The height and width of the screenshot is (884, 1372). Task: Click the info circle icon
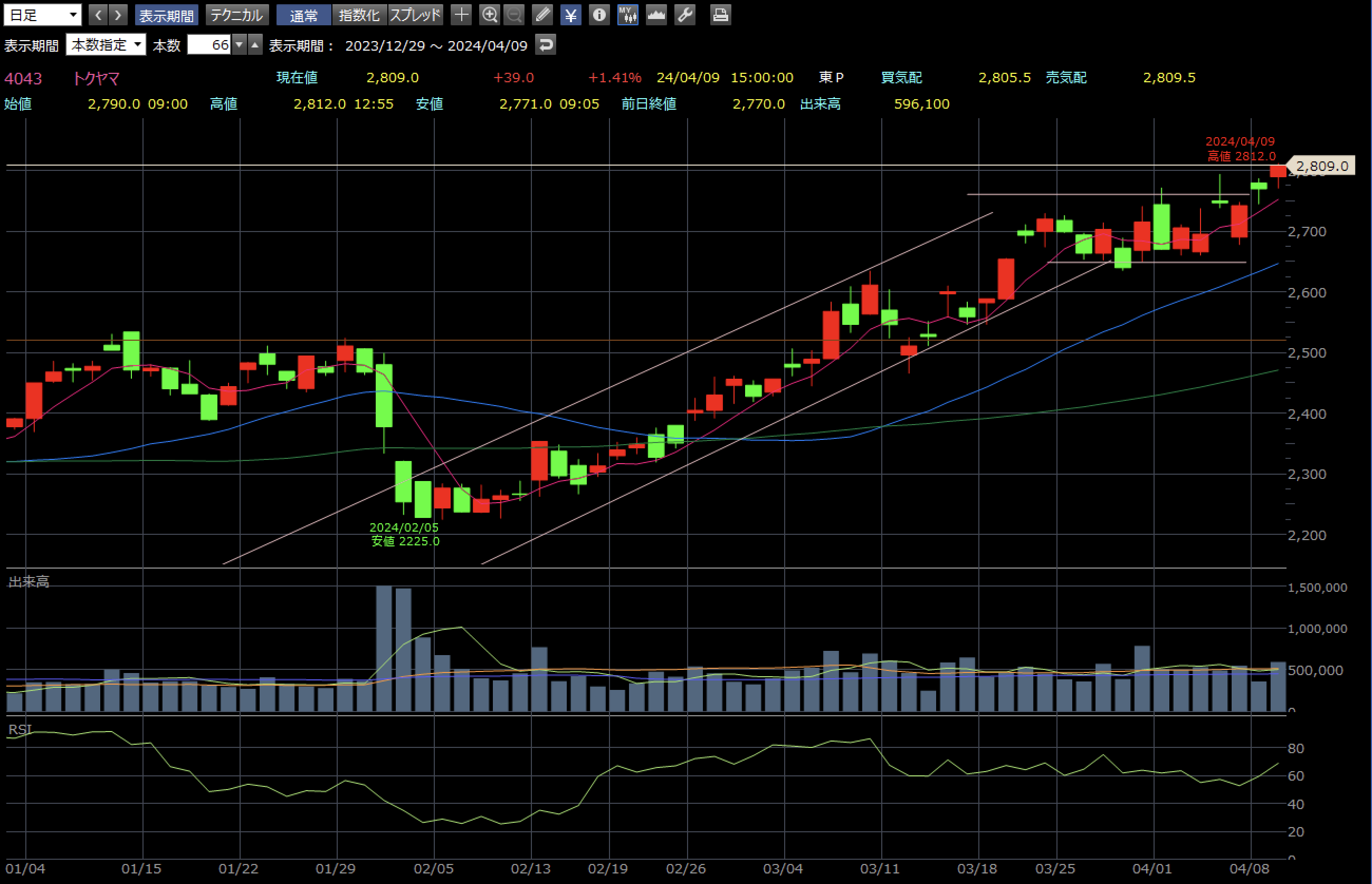[599, 15]
